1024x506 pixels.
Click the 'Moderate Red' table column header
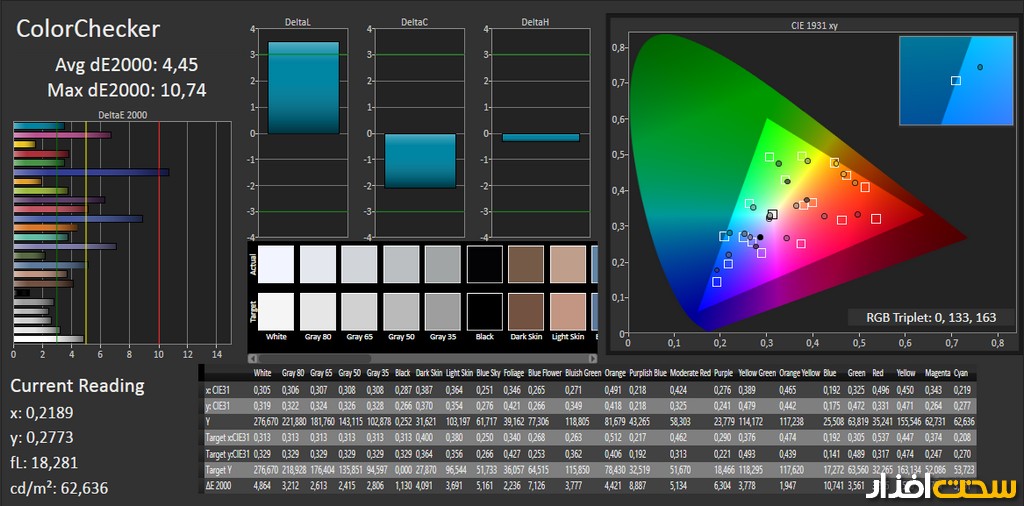689,373
